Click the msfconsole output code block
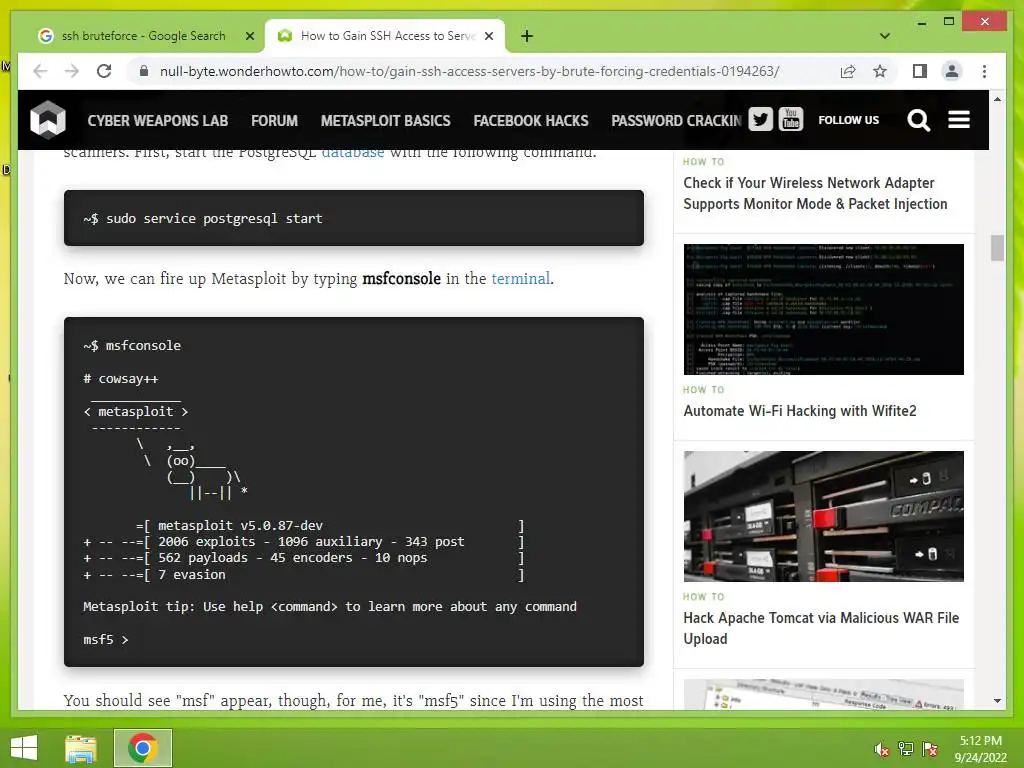 (354, 492)
